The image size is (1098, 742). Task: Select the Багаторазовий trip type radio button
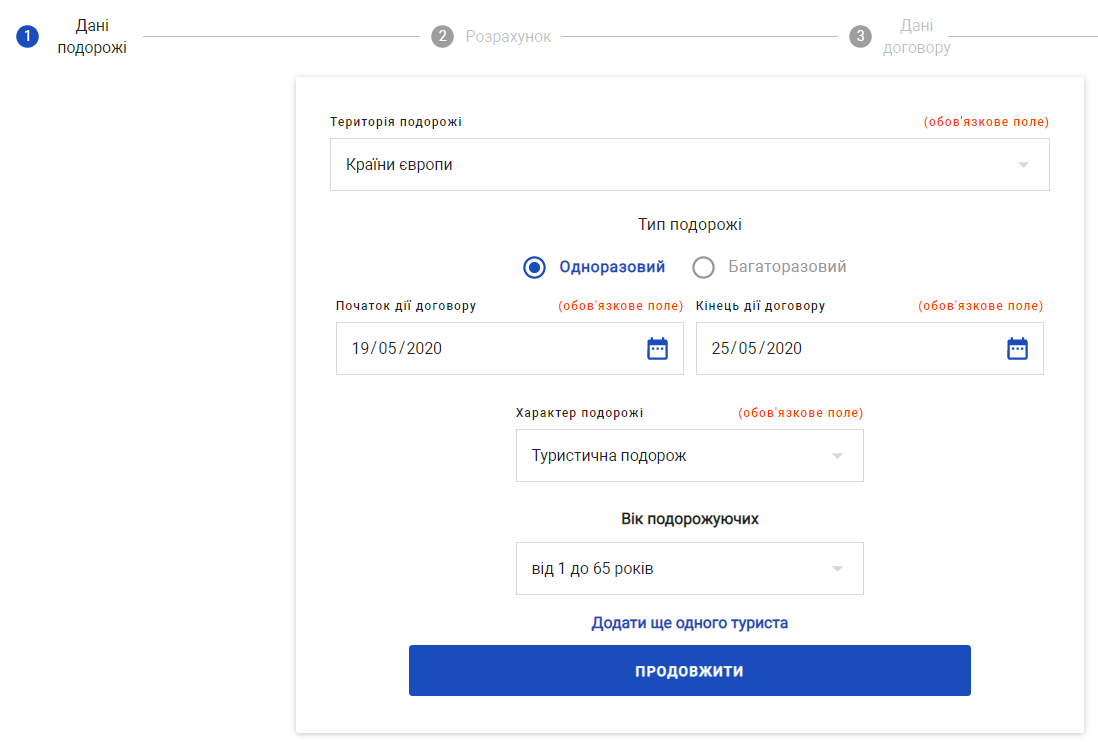704,267
